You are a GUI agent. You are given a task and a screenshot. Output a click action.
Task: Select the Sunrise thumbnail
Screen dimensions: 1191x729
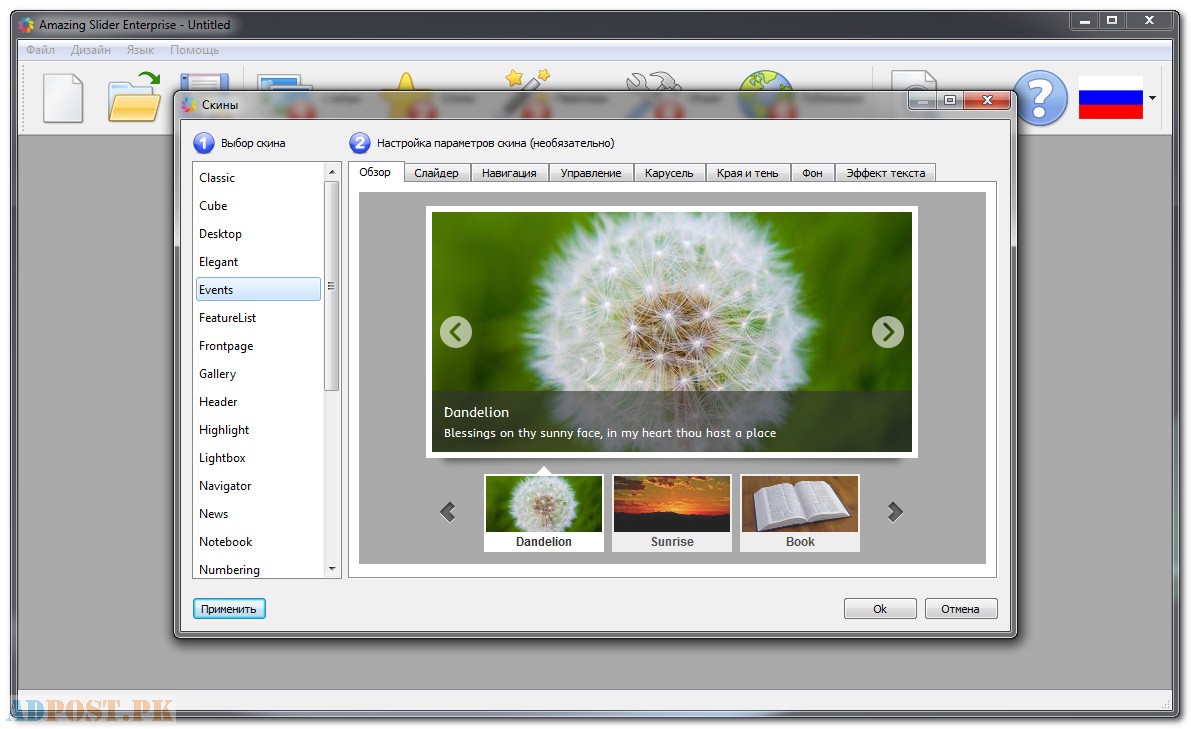click(671, 513)
